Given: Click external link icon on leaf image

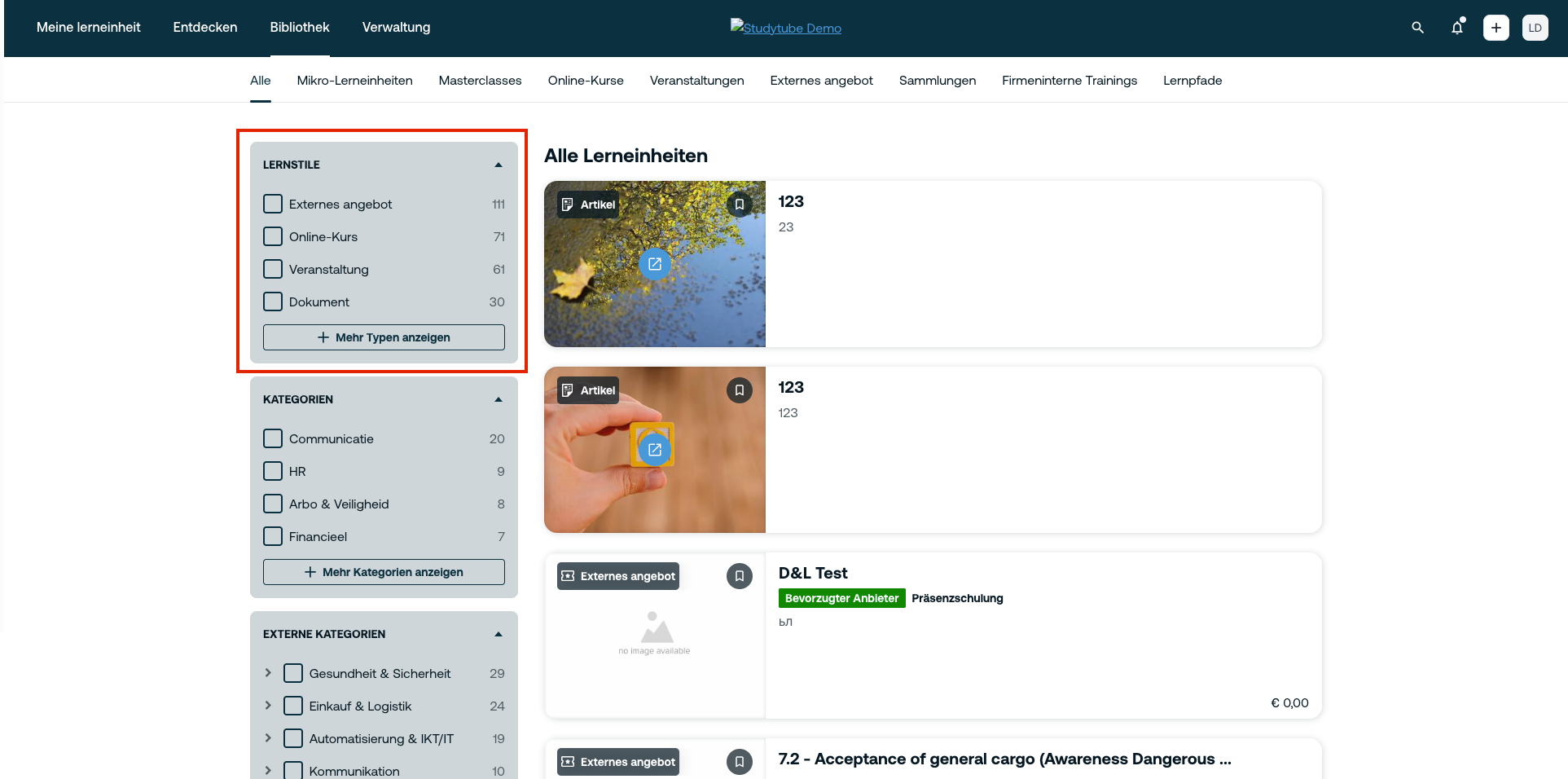Looking at the screenshot, I should pyautogui.click(x=655, y=264).
